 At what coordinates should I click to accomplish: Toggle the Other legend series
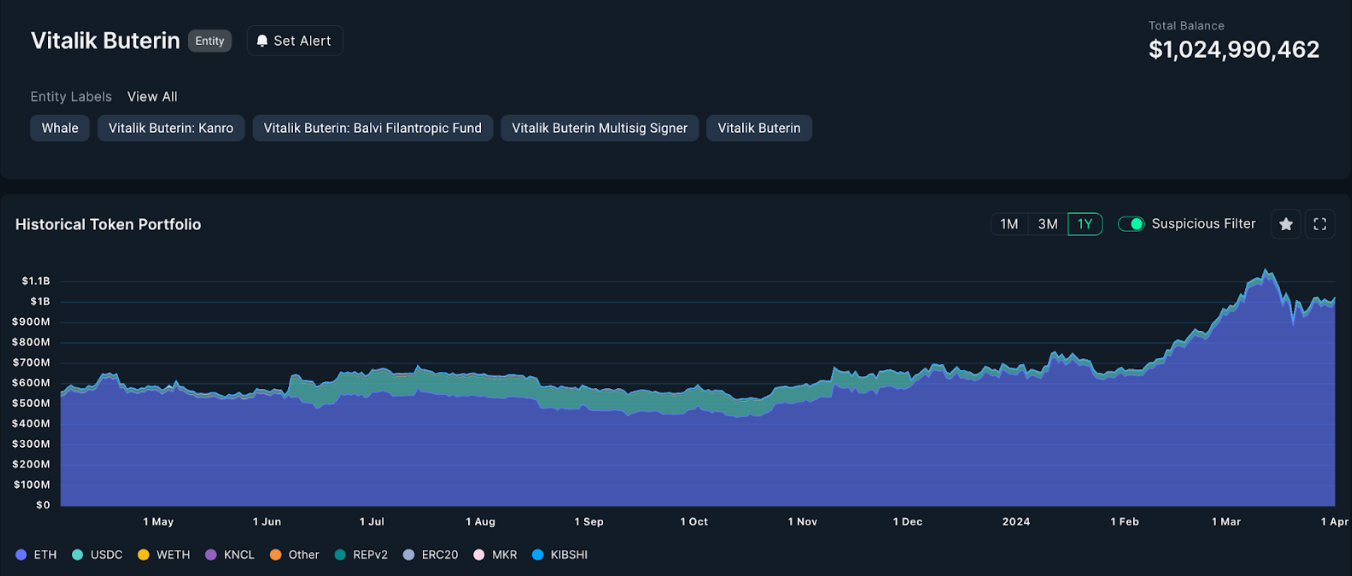pos(295,555)
